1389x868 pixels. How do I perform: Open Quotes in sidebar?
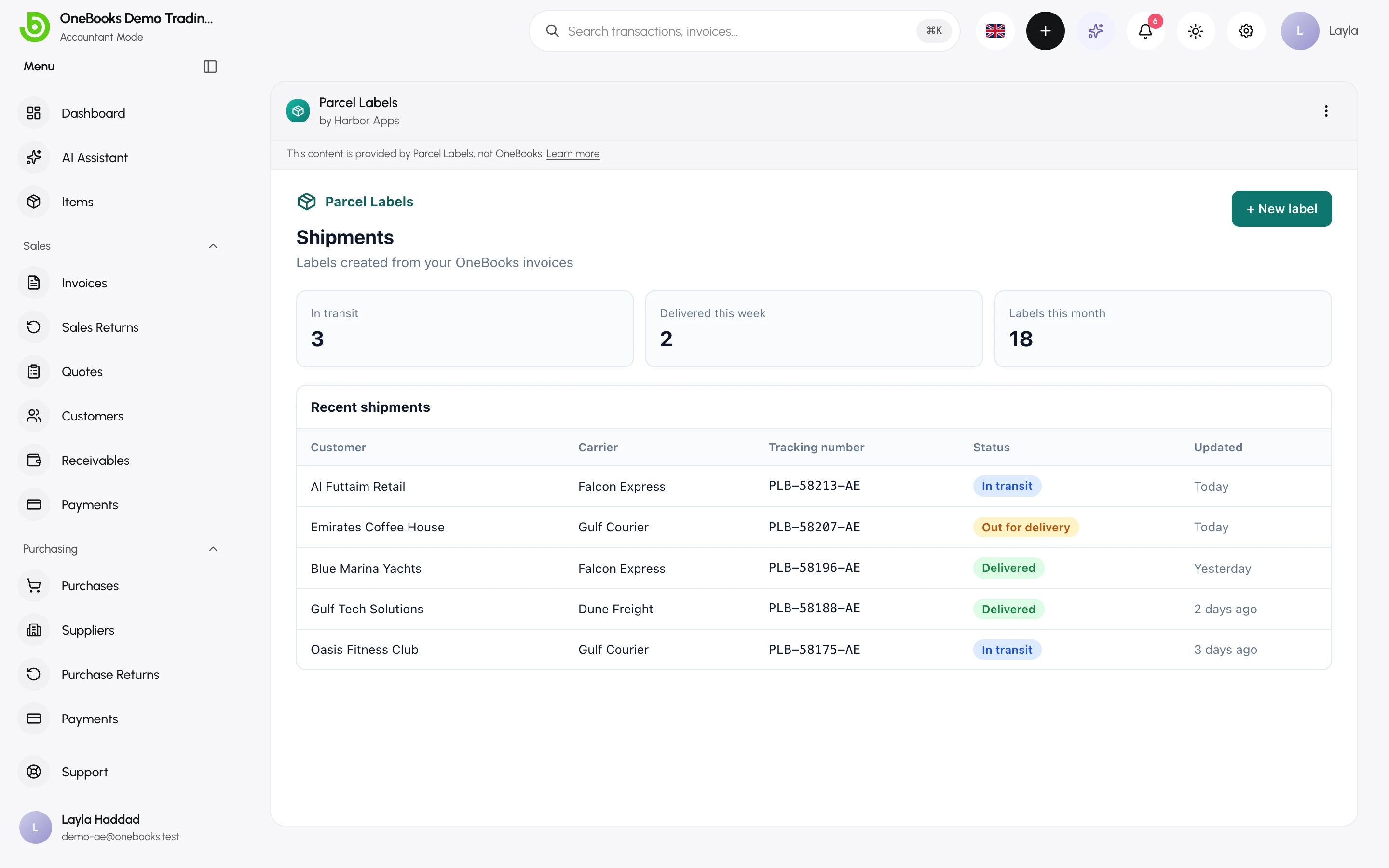(82, 371)
